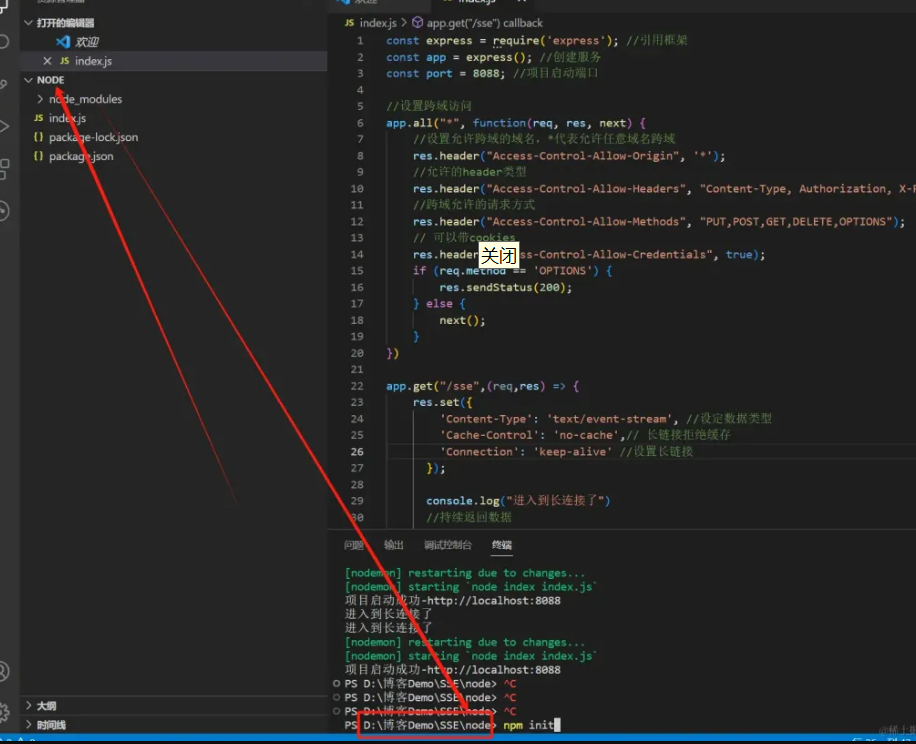
Task: Click the braces icon beside package.json
Action: pyautogui.click(x=39, y=156)
